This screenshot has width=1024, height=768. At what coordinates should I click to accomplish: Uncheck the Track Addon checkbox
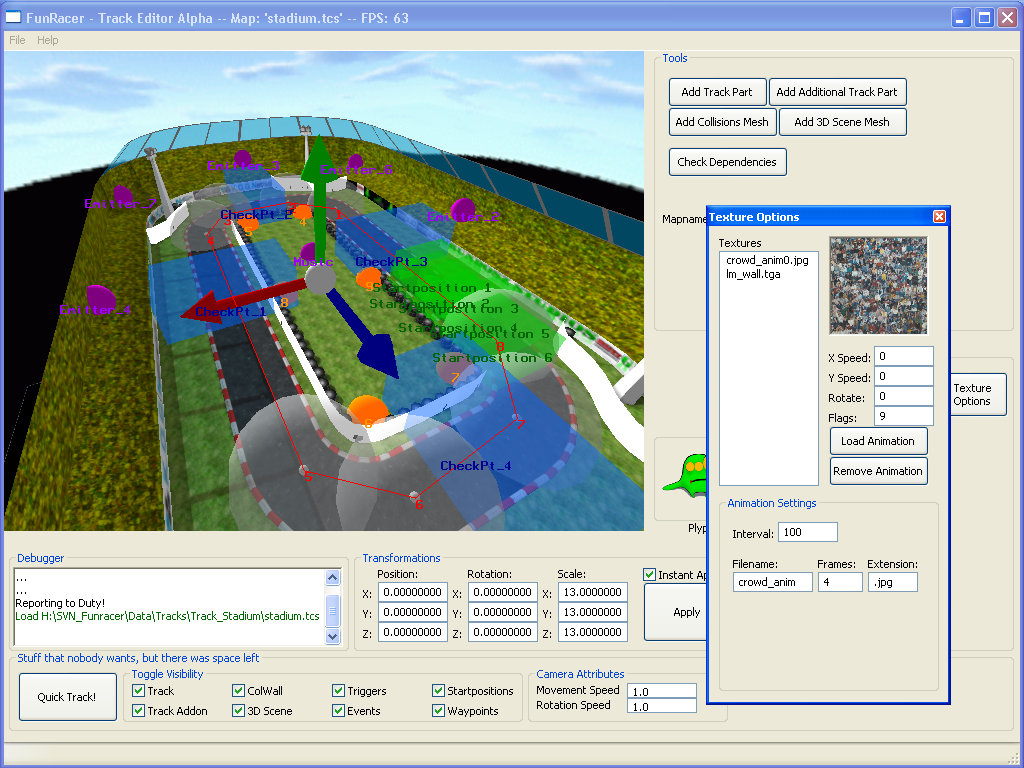(139, 711)
